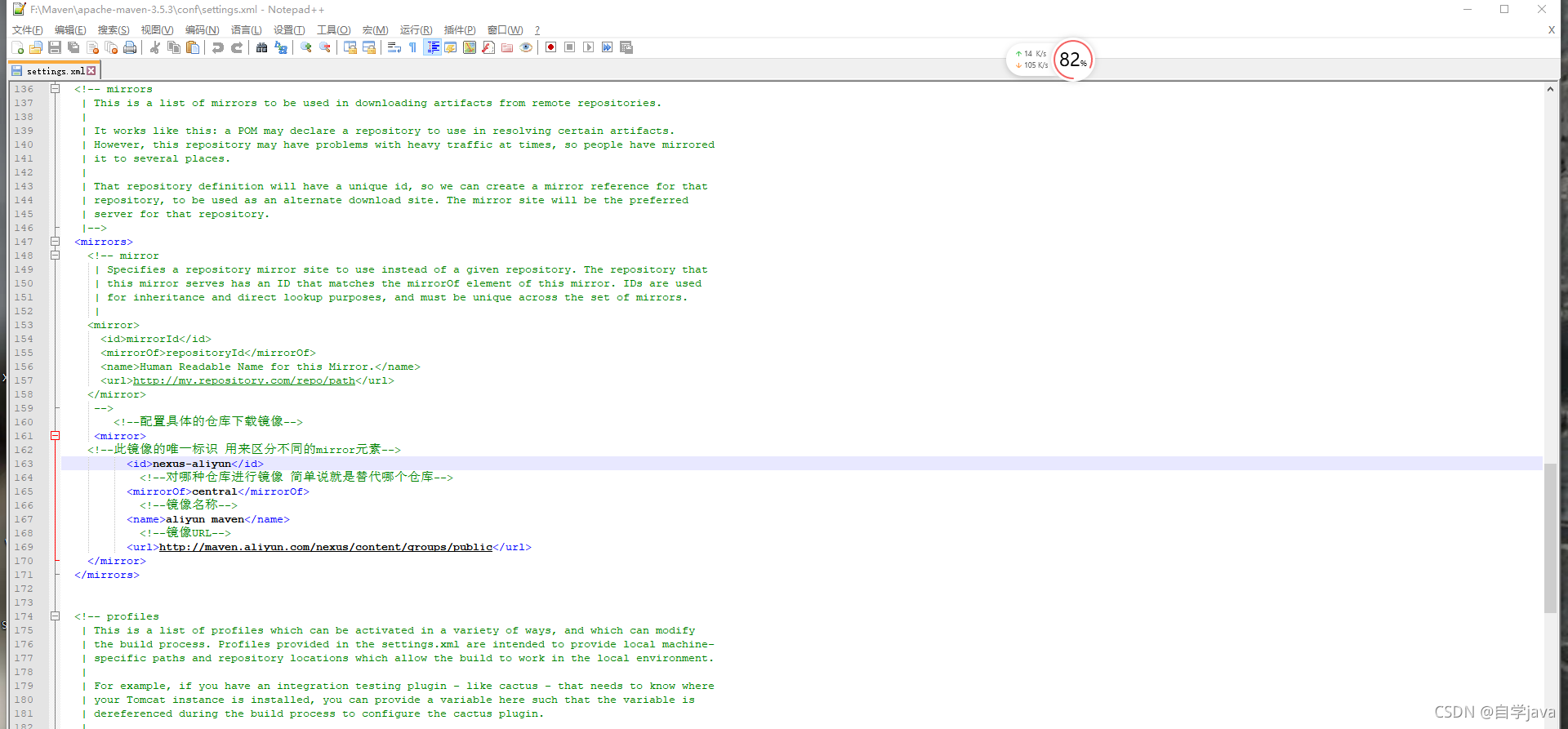The width and height of the screenshot is (1568, 729).
Task: Open the ? help menu
Action: point(537,30)
